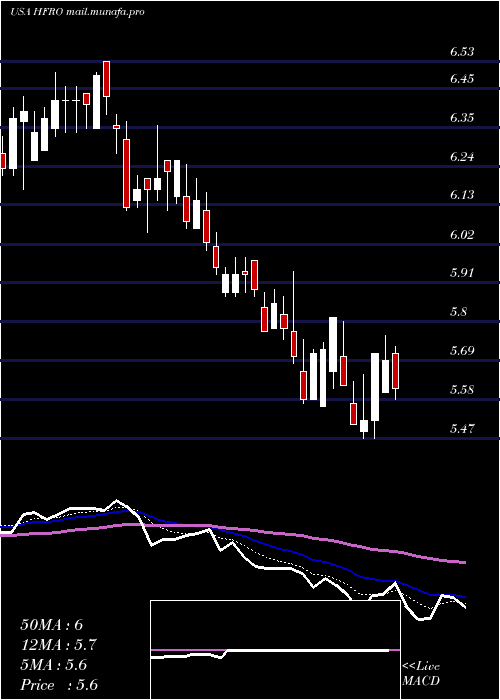500x700 pixels.
Task: Click the 6.02 price axis label
Action: 462,234
